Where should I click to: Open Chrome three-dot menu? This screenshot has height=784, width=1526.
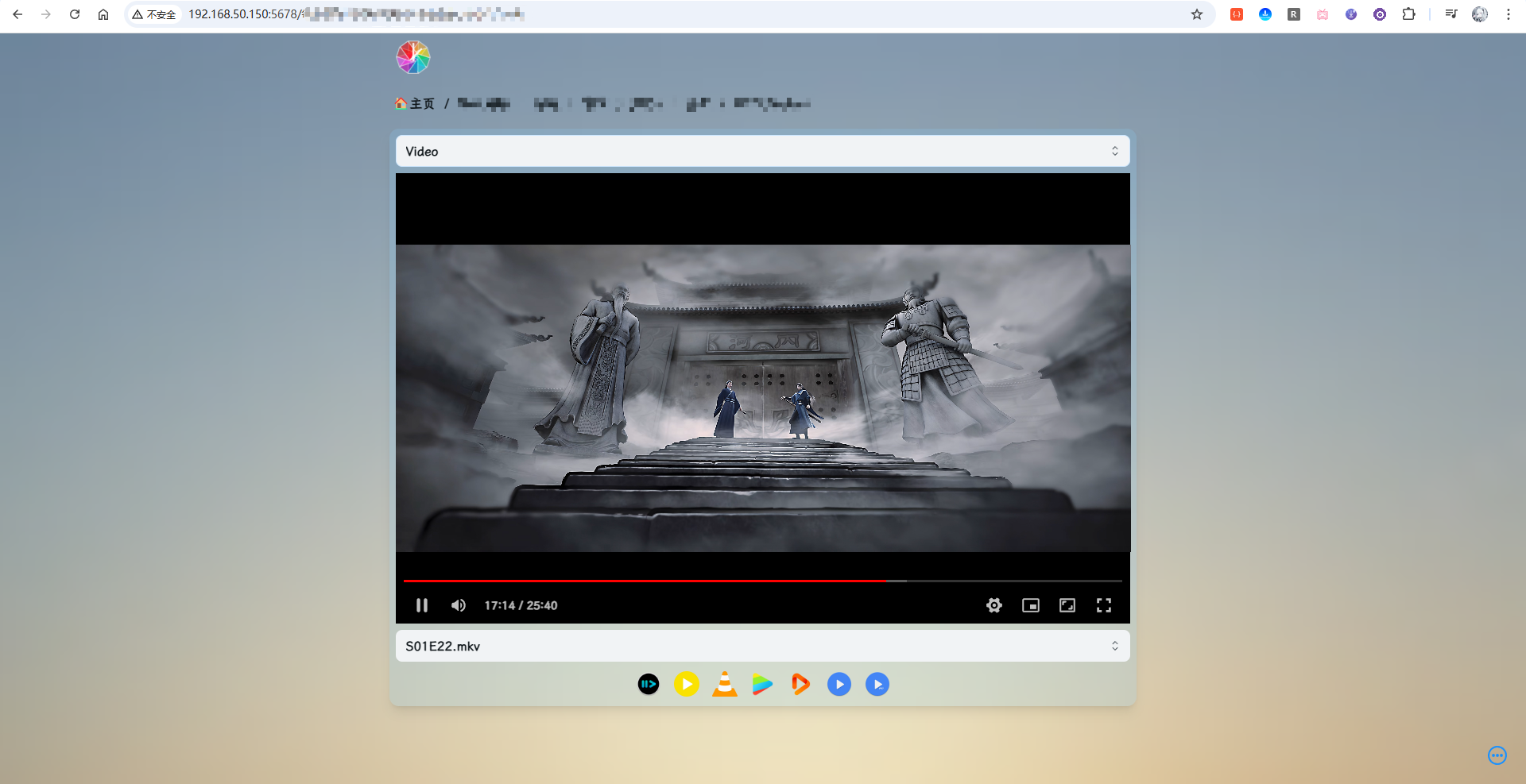(x=1508, y=14)
